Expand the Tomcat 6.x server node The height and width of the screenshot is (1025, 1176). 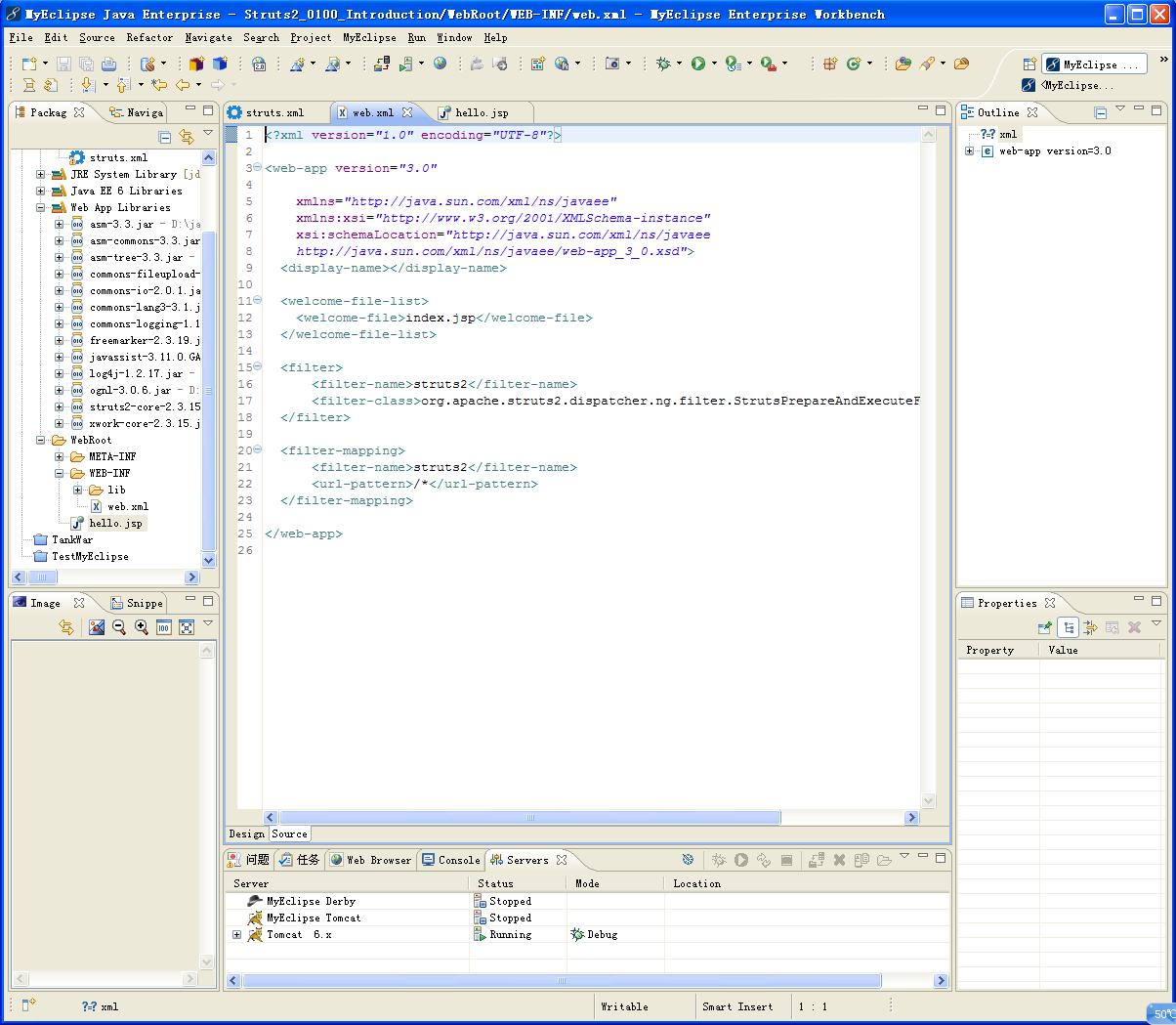coord(236,935)
